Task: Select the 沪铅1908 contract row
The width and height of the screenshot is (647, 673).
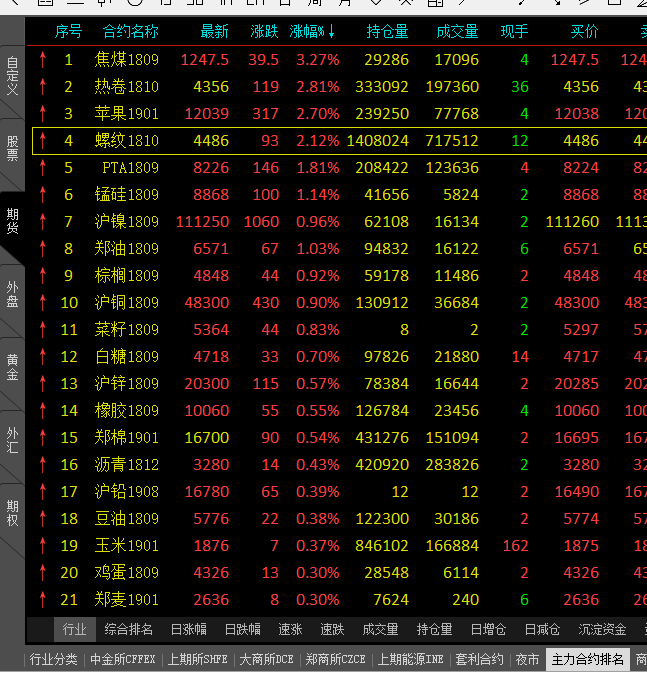Action: [x=339, y=491]
